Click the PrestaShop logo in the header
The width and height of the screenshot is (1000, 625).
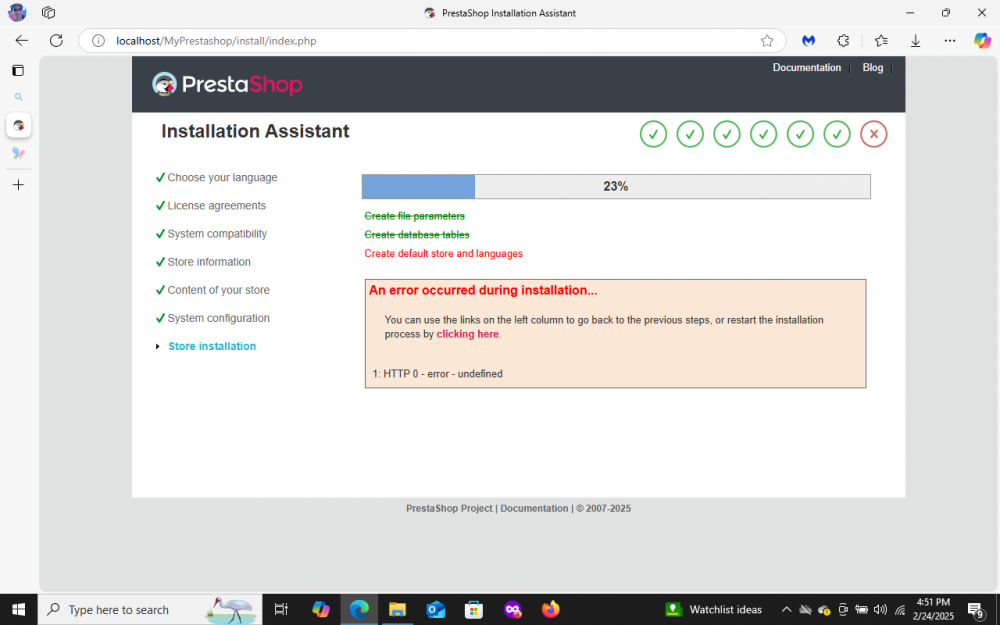[227, 84]
